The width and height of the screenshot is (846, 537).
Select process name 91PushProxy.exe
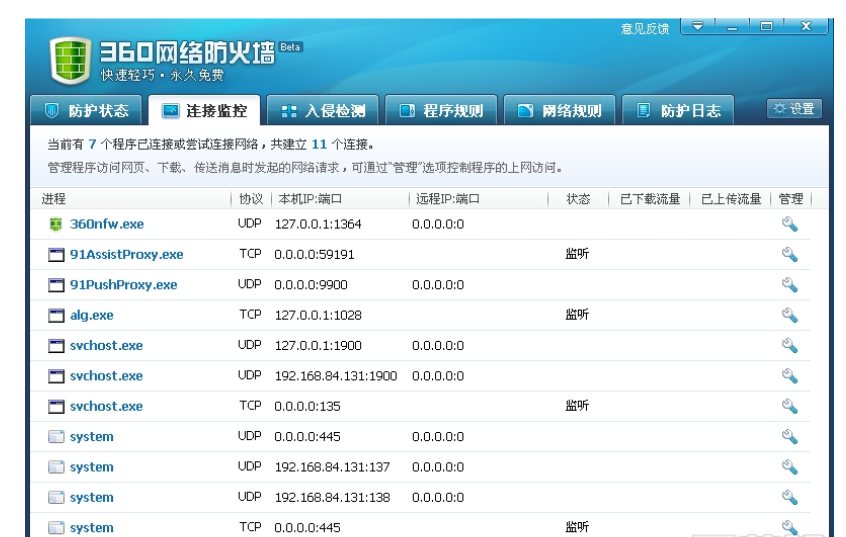pyautogui.click(x=123, y=284)
